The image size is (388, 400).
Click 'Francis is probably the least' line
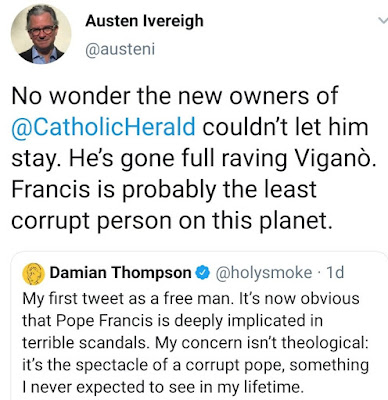coord(164,189)
